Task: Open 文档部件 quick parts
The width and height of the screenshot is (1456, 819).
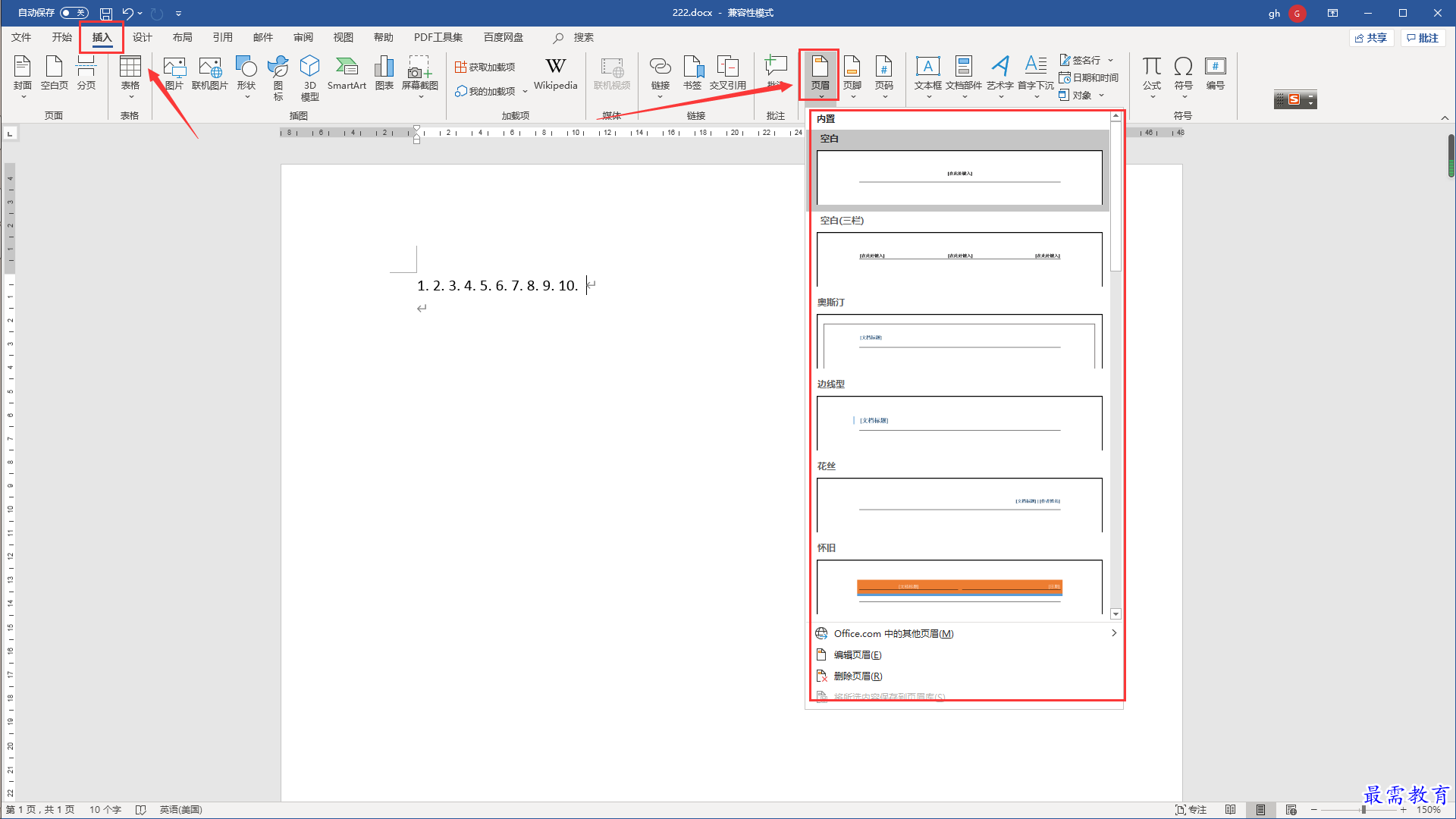Action: pos(964,77)
